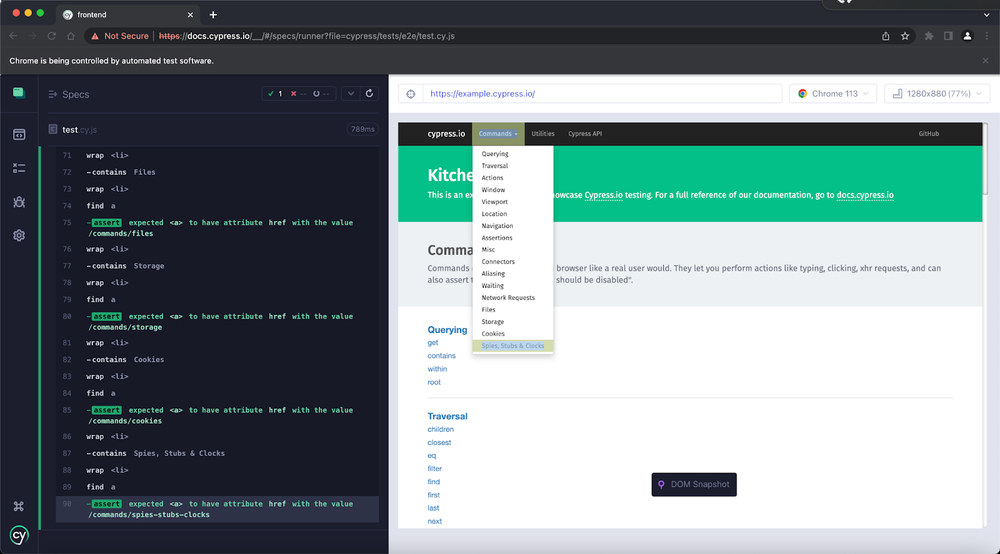This screenshot has height=554, width=1000.
Task: Toggle the expand Specs list arrow icon
Action: (x=53, y=94)
